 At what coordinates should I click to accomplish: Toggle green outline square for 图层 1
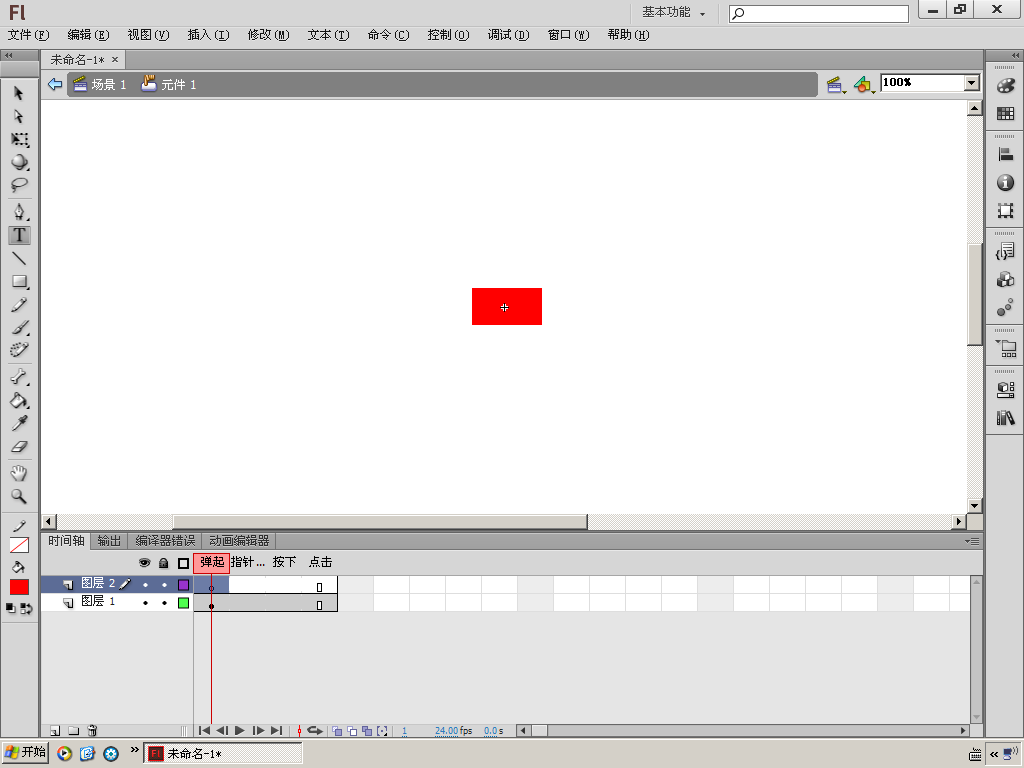tap(184, 603)
